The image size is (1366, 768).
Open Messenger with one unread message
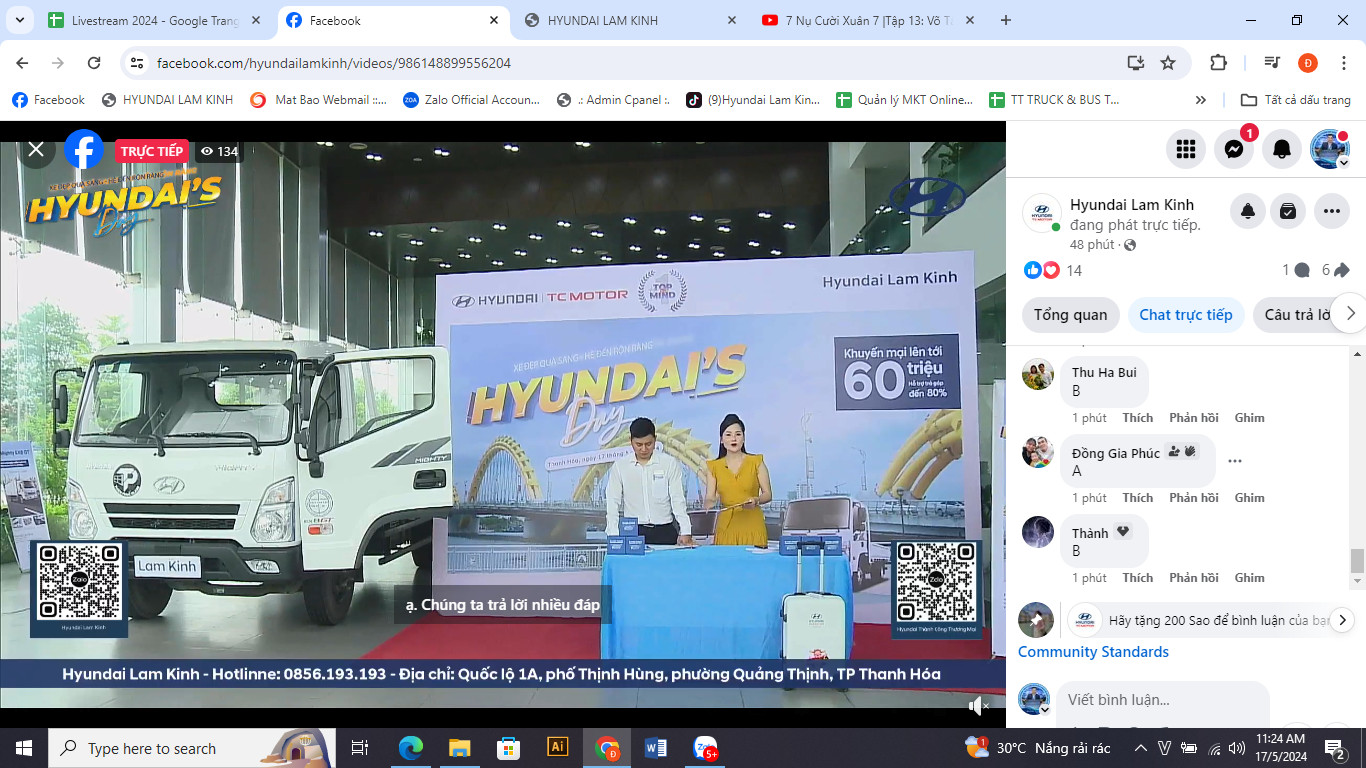(x=1234, y=149)
